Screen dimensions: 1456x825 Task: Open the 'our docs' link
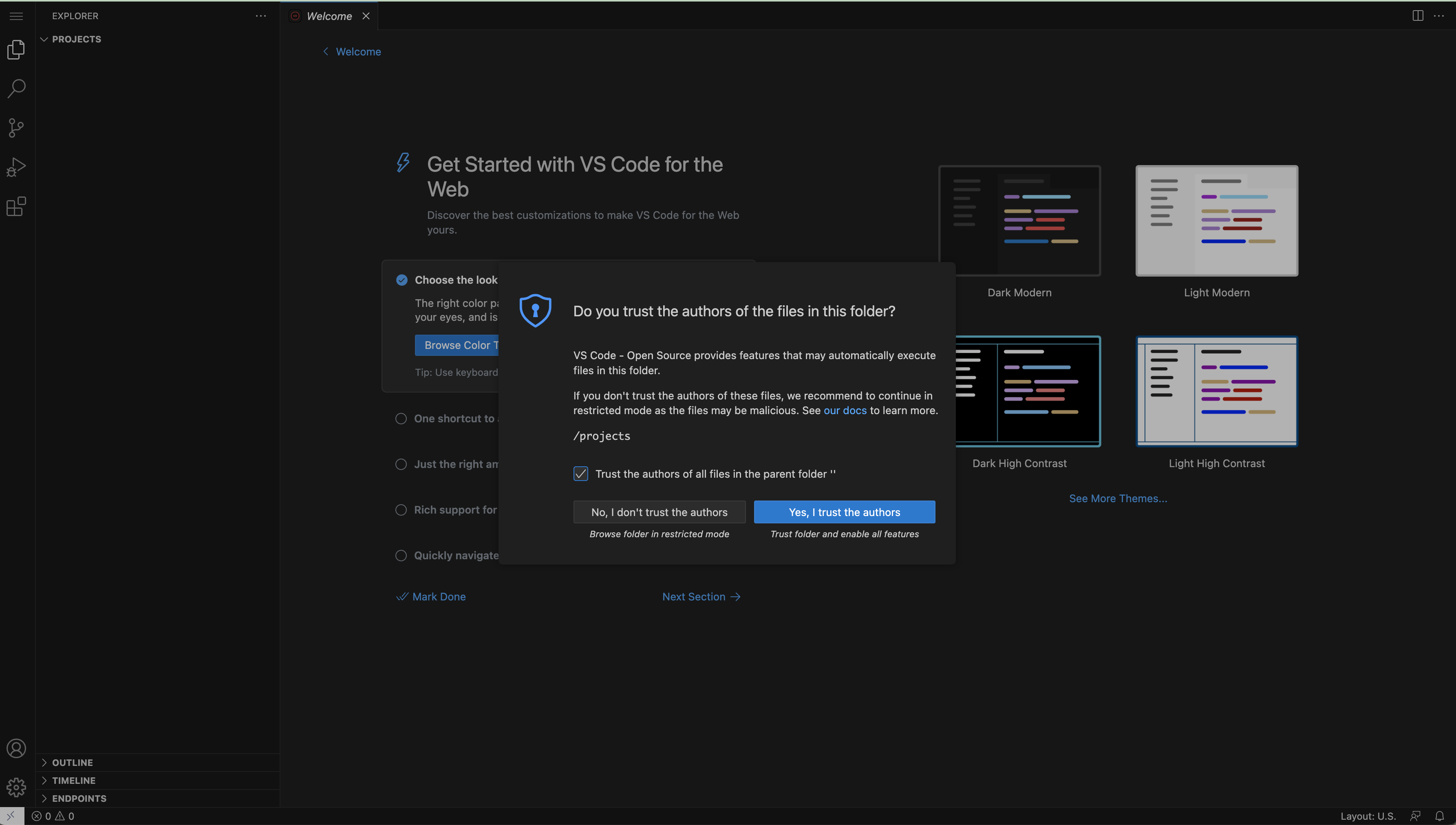coord(845,410)
